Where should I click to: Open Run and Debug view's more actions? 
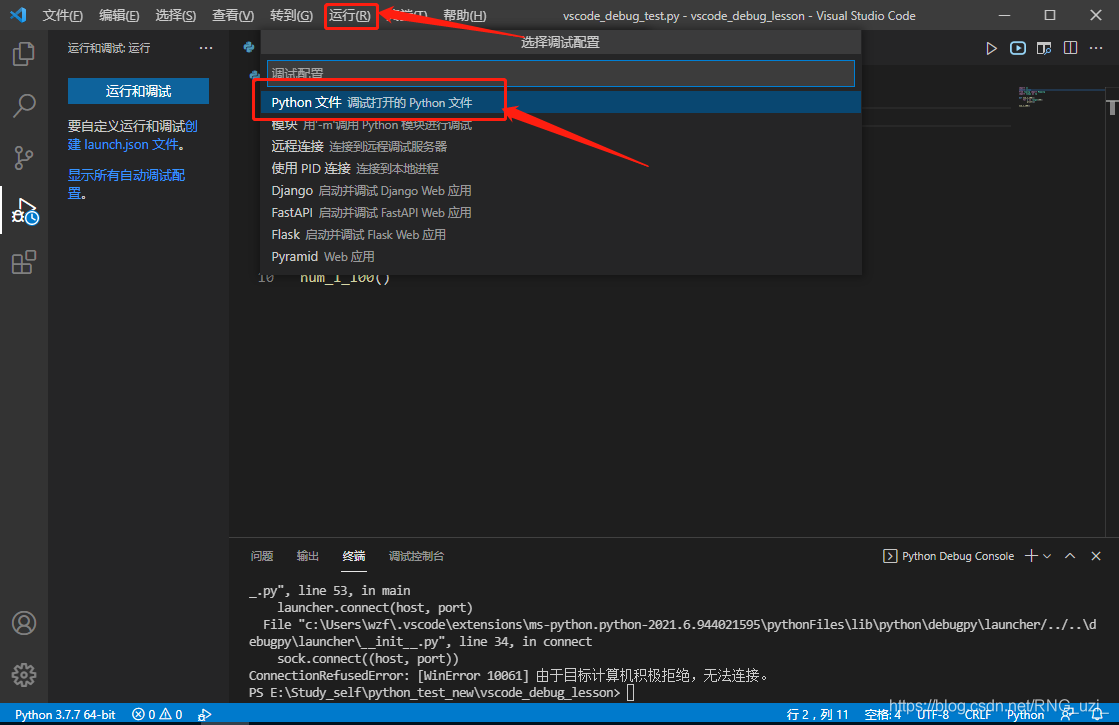[x=206, y=48]
